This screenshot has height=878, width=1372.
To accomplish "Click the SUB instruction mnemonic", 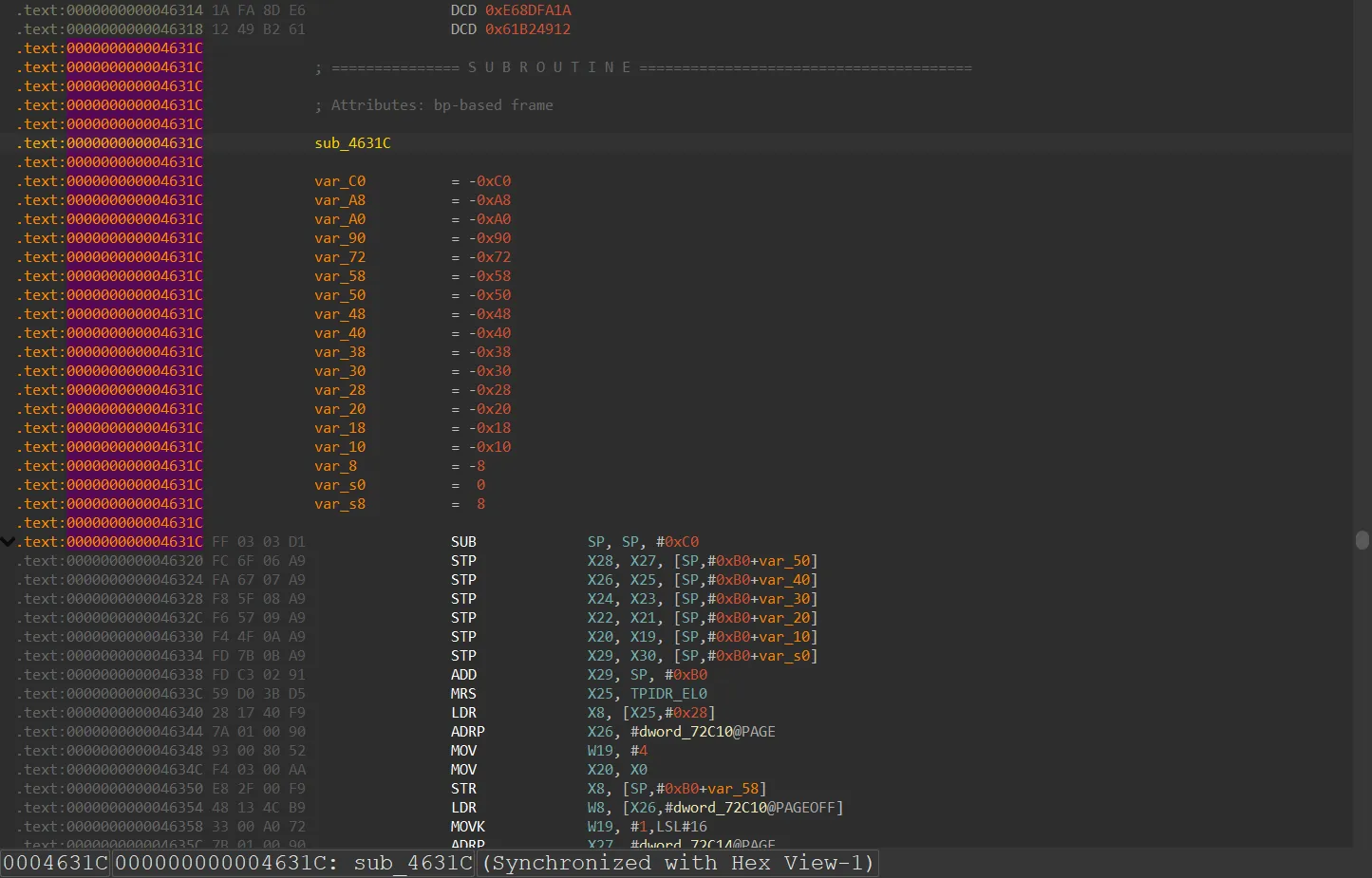I will tap(463, 542).
